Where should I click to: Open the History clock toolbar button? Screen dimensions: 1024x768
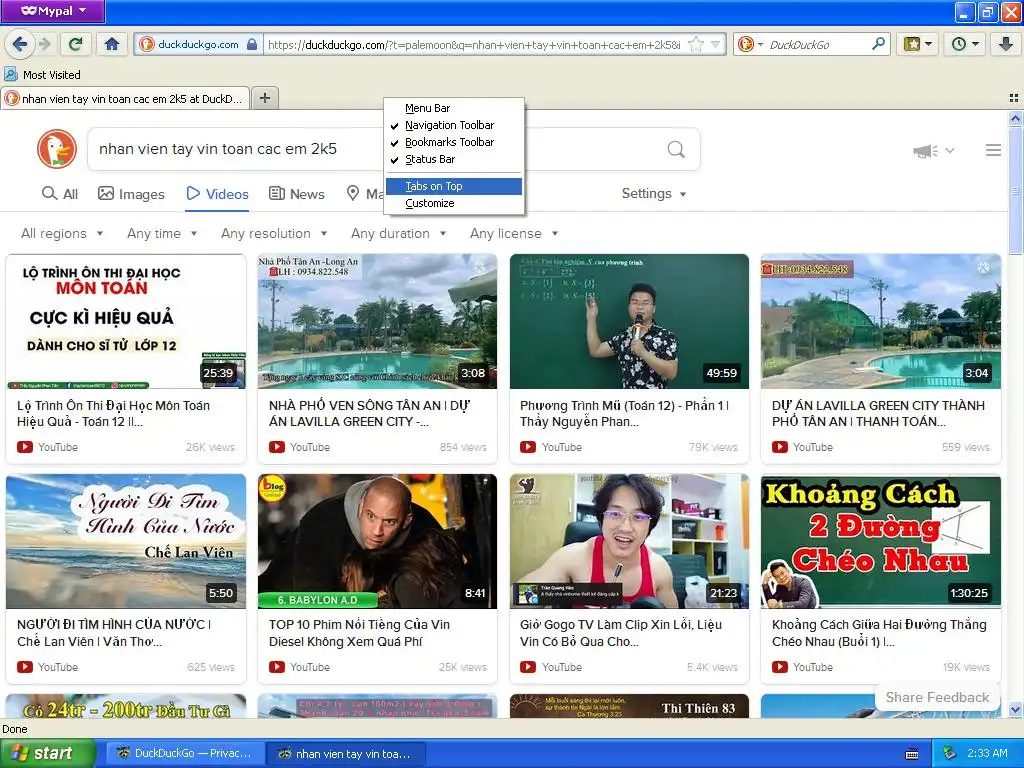(965, 44)
